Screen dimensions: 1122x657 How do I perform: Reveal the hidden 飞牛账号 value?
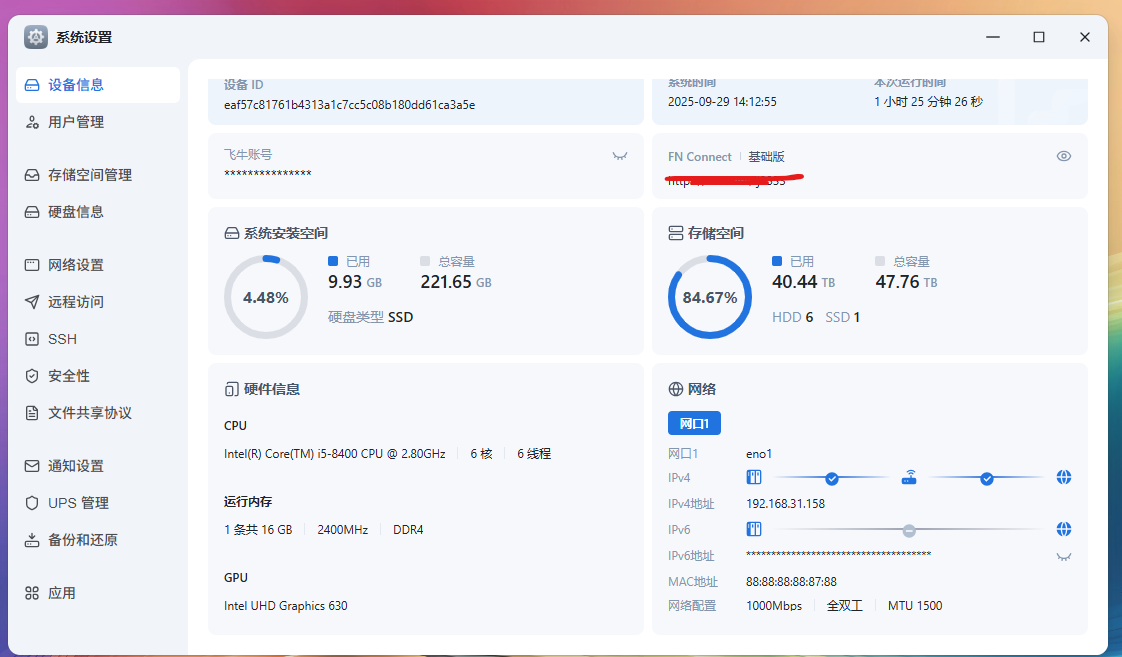pyautogui.click(x=620, y=156)
